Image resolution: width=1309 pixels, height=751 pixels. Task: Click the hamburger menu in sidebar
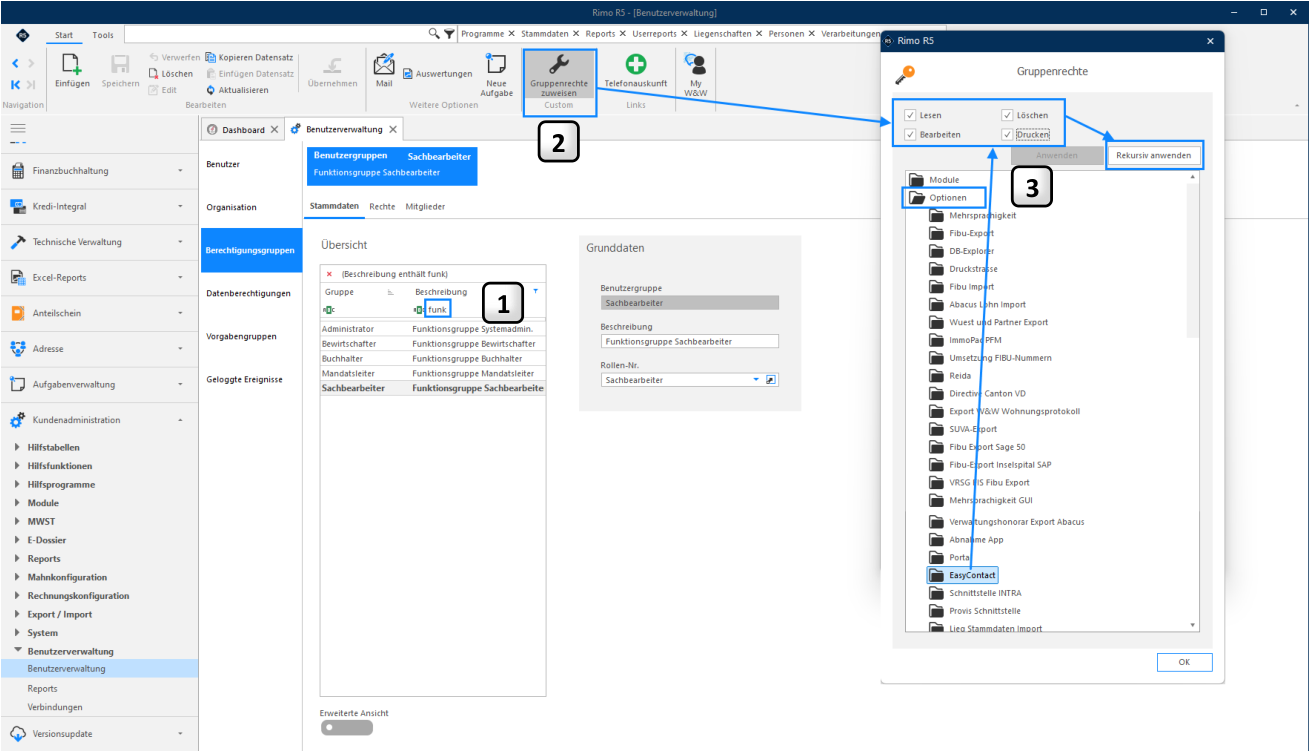point(18,129)
